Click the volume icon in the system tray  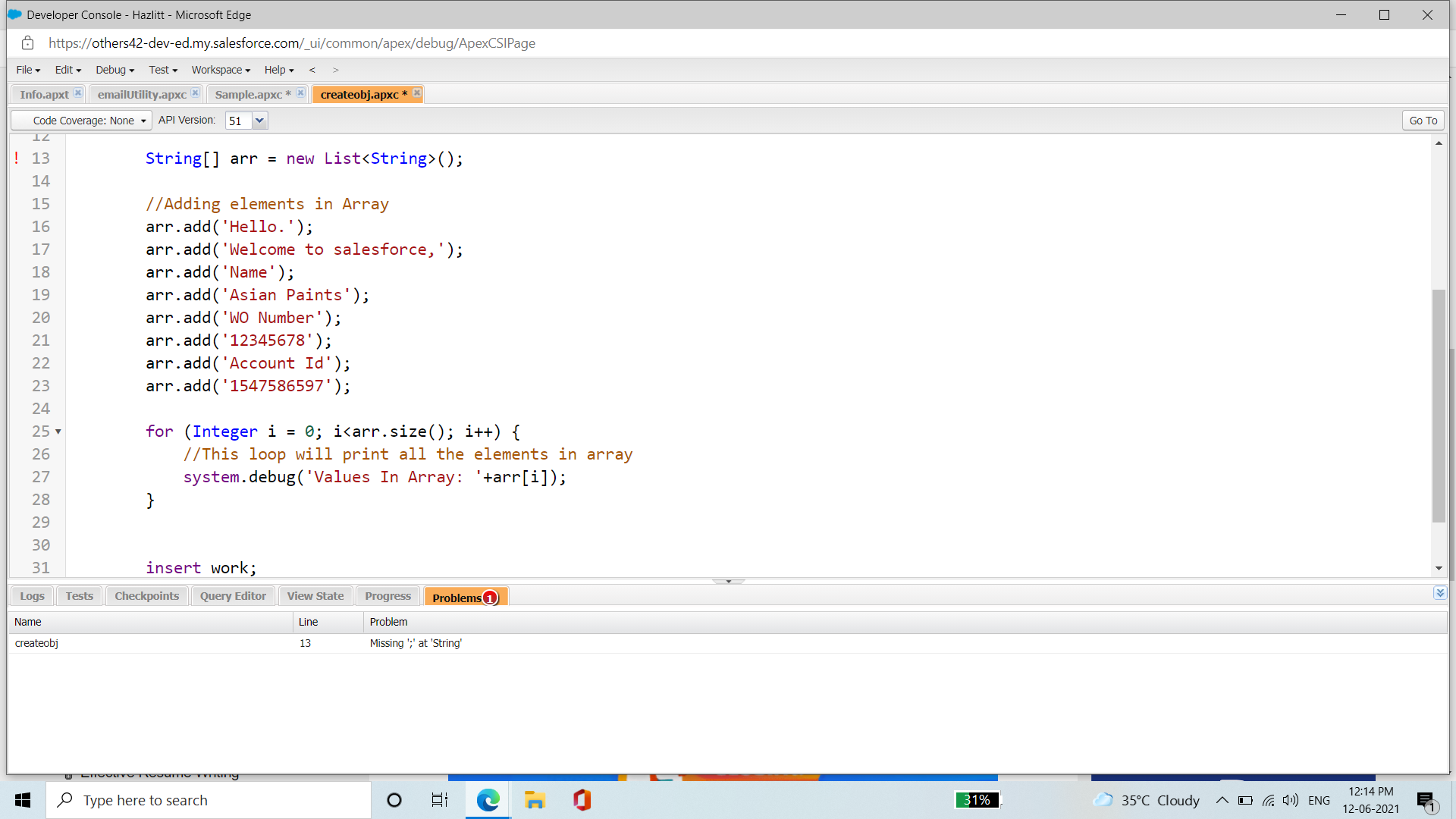pos(1291,800)
